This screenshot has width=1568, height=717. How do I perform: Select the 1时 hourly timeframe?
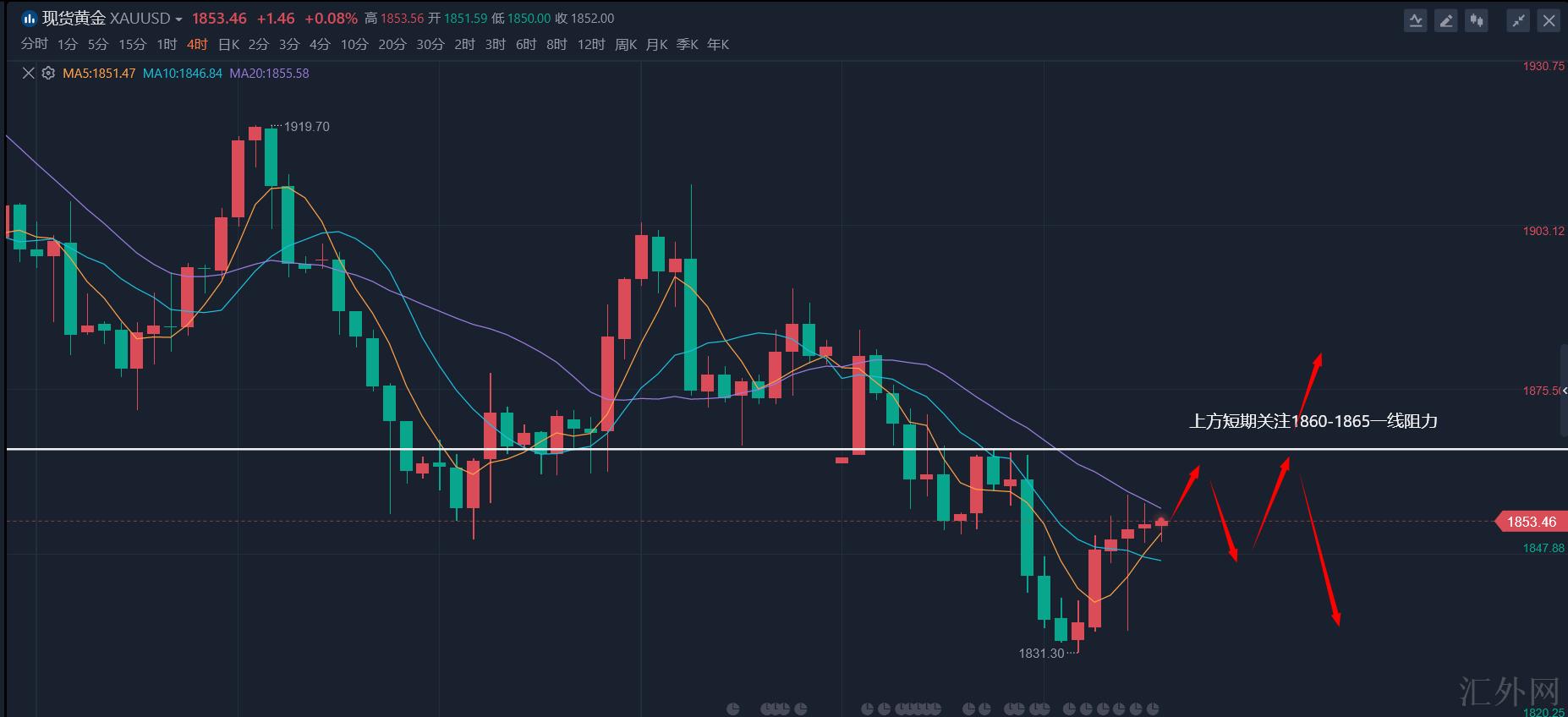167,45
